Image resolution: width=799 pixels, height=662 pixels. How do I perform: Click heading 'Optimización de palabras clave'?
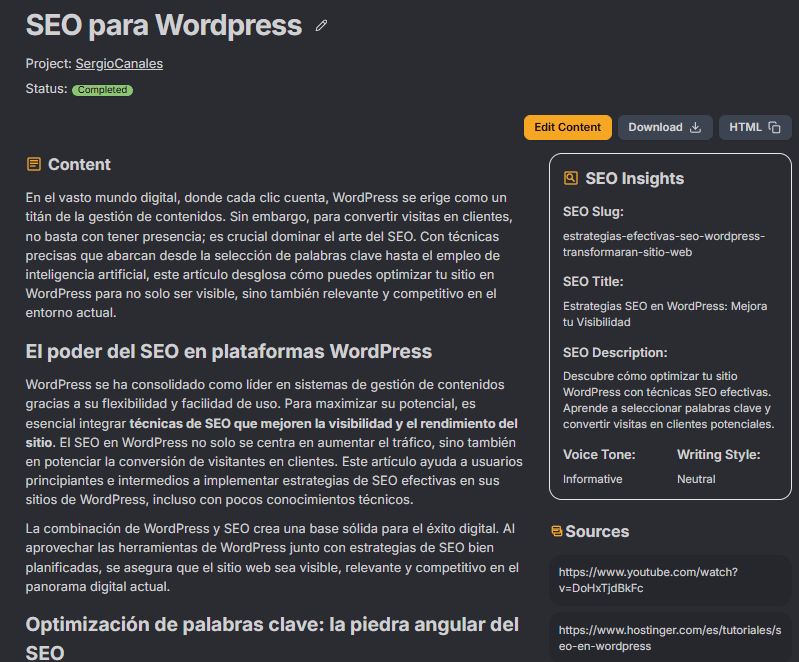272,639
